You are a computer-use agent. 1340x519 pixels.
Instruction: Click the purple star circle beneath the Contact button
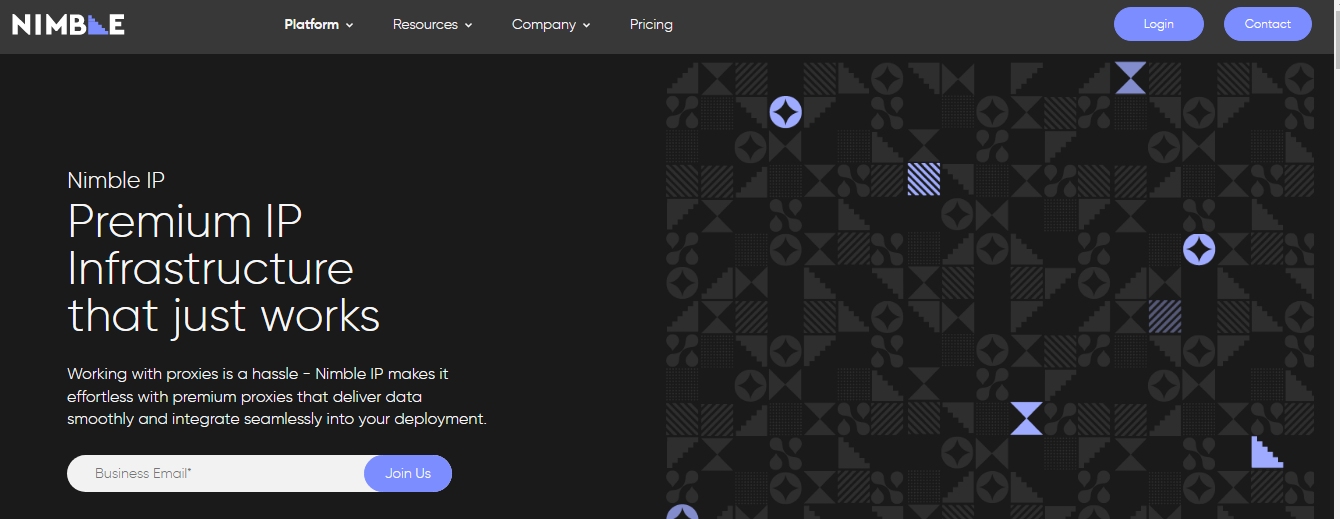(1199, 249)
